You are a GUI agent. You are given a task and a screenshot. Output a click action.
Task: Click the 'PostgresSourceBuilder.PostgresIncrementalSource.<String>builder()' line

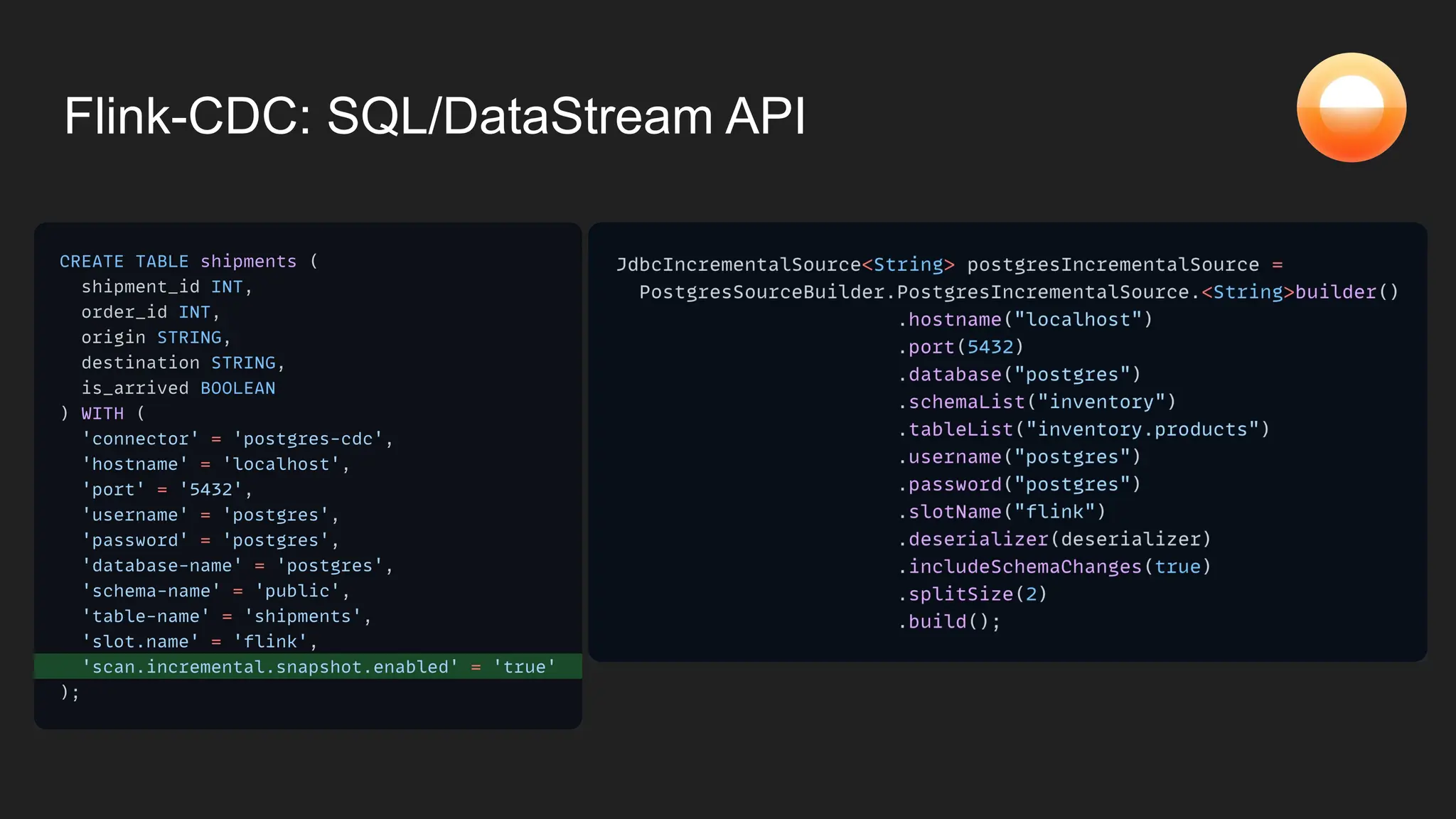(1019, 292)
